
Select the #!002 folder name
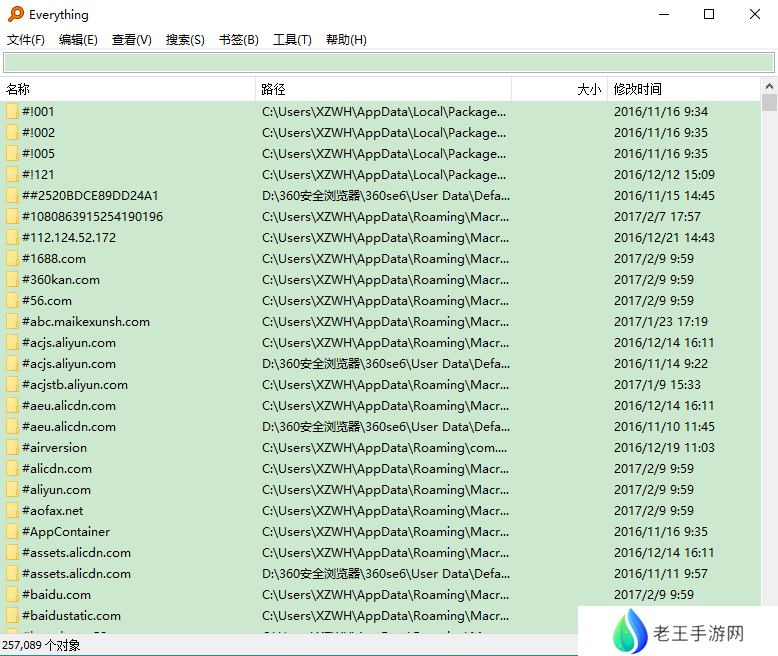click(x=38, y=132)
